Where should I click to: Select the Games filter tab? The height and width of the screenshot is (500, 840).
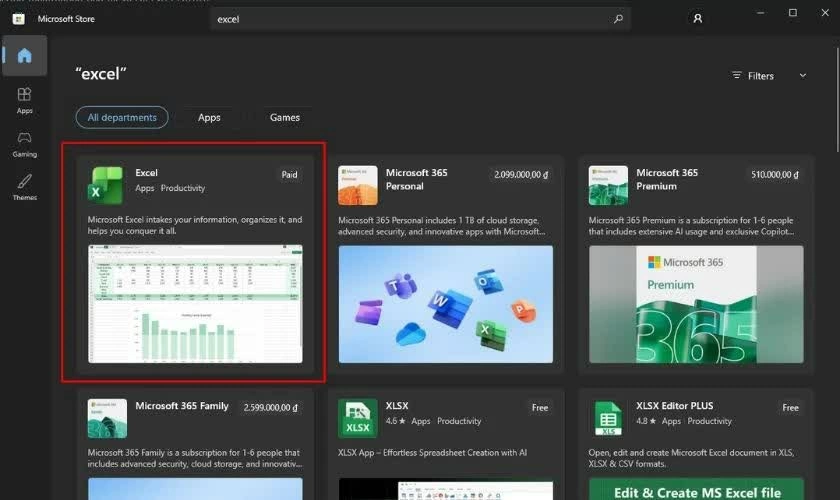[x=284, y=117]
